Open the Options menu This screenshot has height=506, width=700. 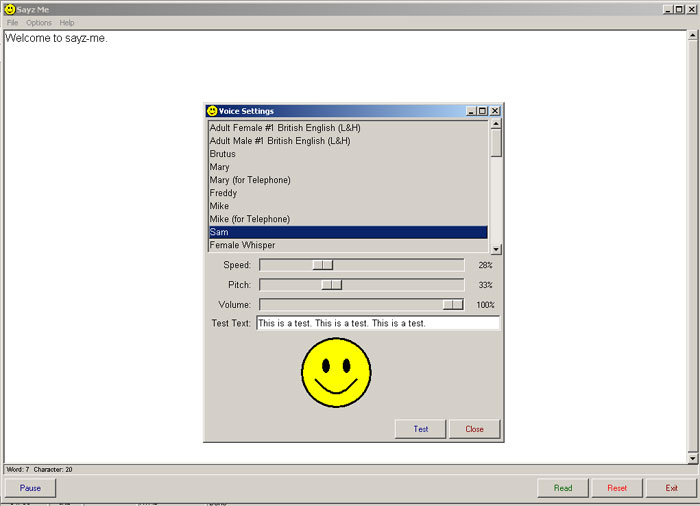tap(39, 22)
